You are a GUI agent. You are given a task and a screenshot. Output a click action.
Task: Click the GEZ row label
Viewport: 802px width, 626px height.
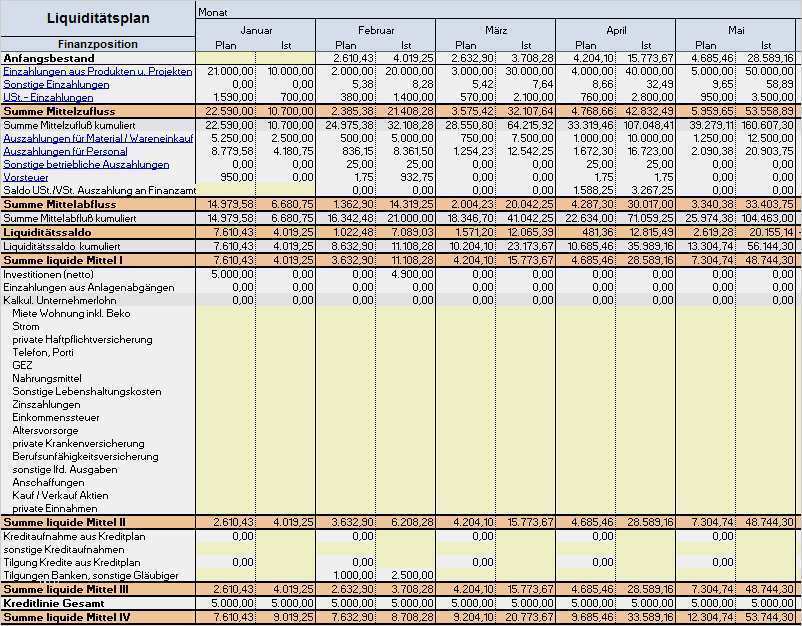[22, 365]
